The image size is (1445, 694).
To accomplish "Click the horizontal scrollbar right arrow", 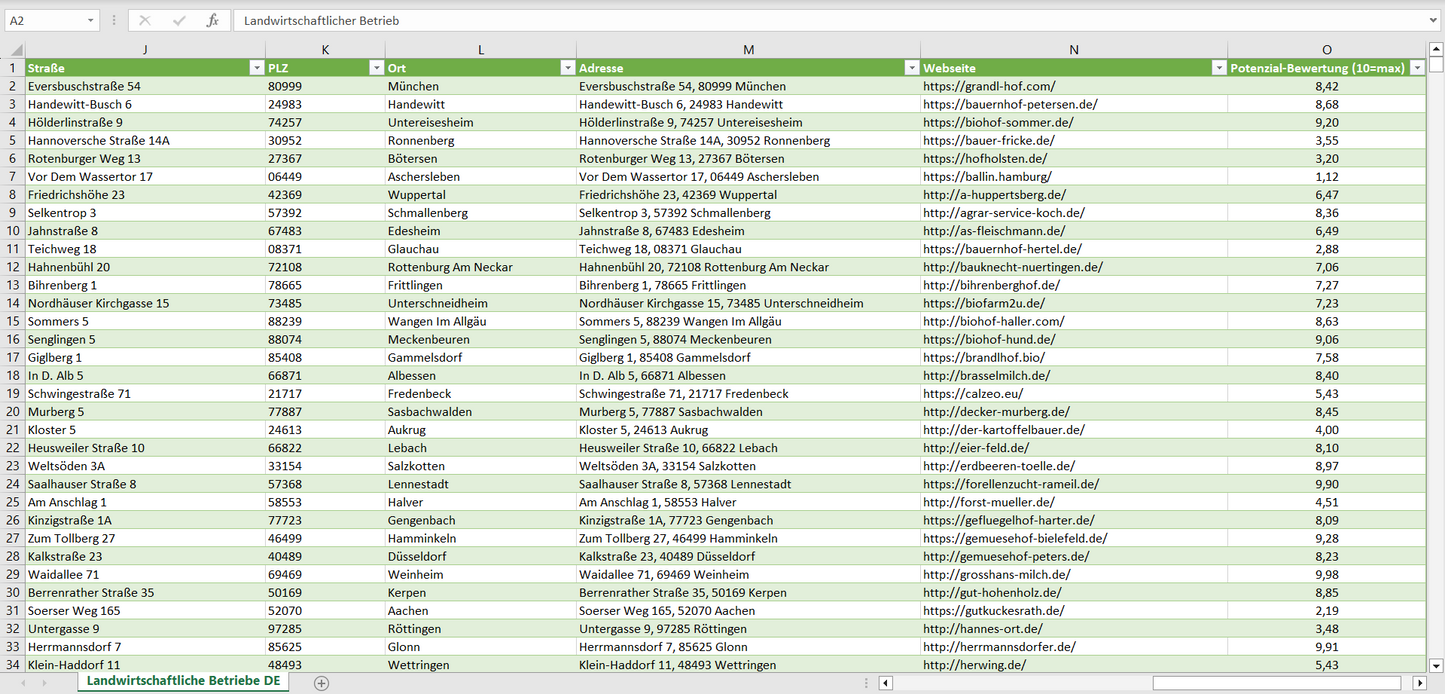I will [1419, 683].
